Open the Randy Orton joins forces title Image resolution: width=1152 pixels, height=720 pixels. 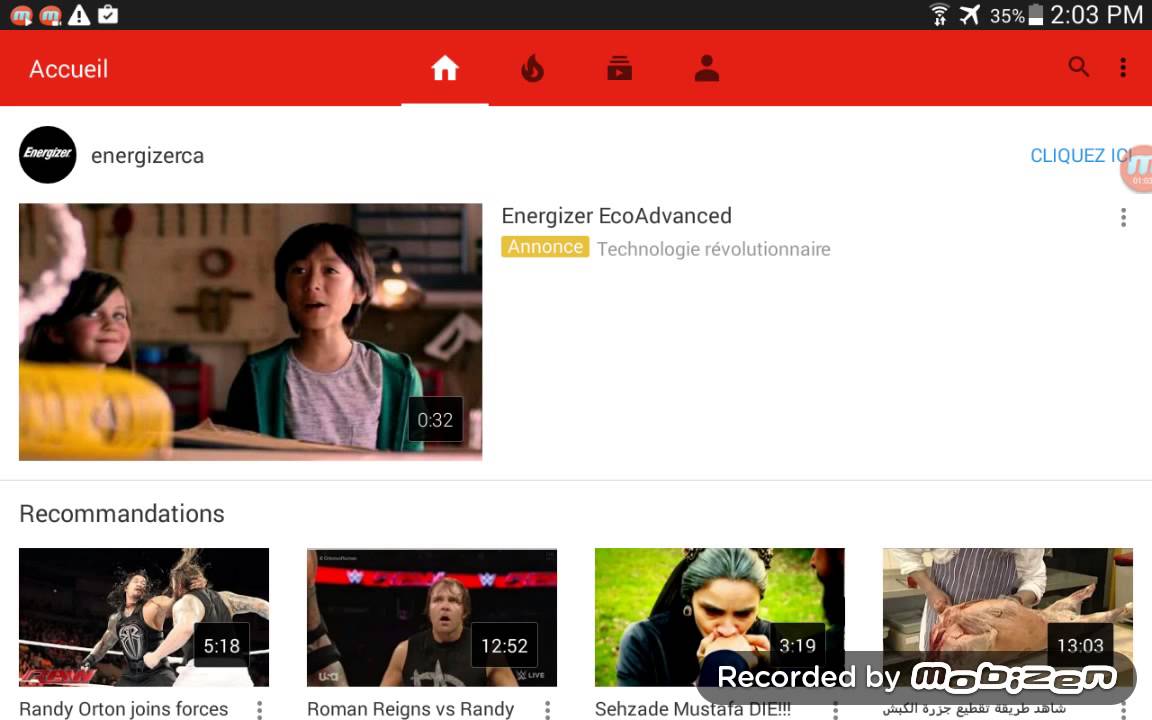coord(123,709)
